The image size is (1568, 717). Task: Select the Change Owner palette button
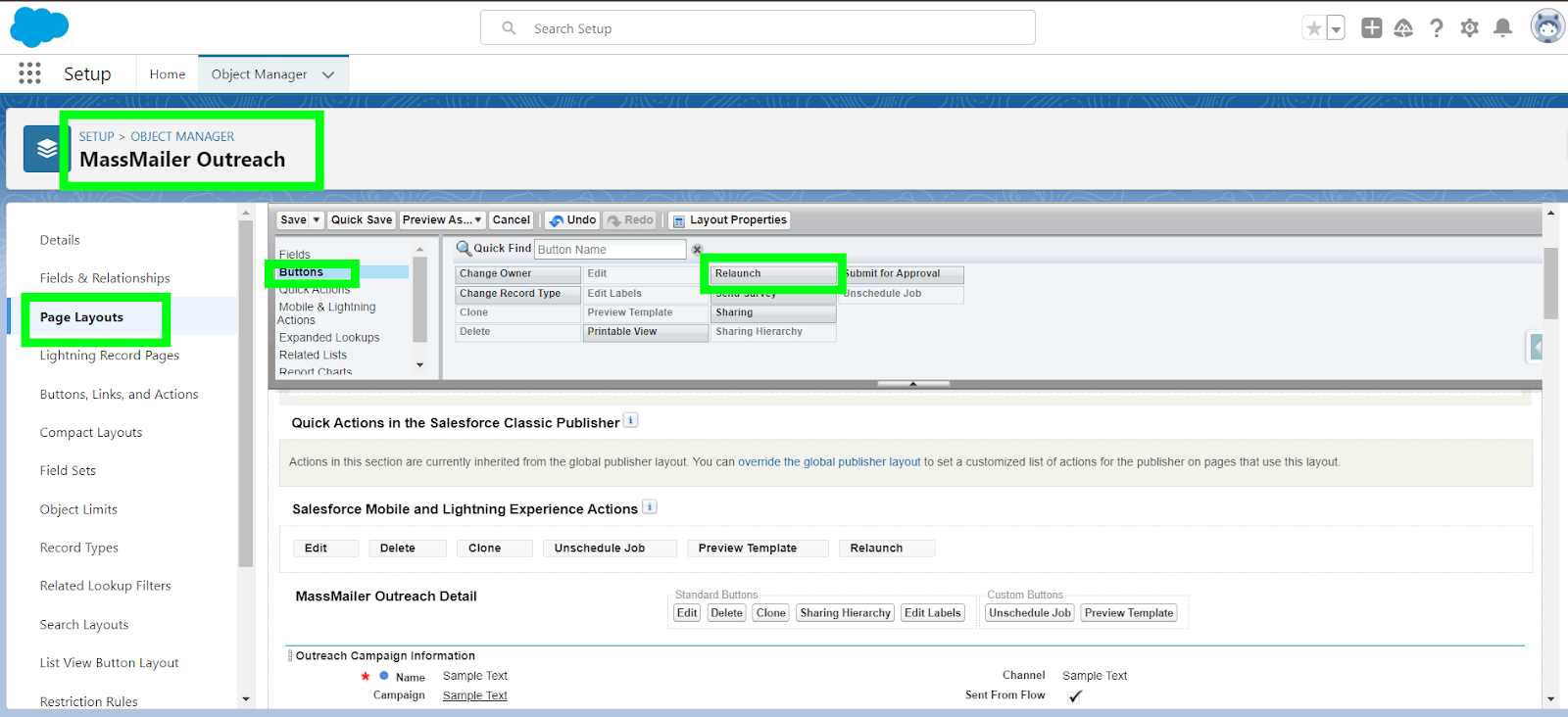517,274
